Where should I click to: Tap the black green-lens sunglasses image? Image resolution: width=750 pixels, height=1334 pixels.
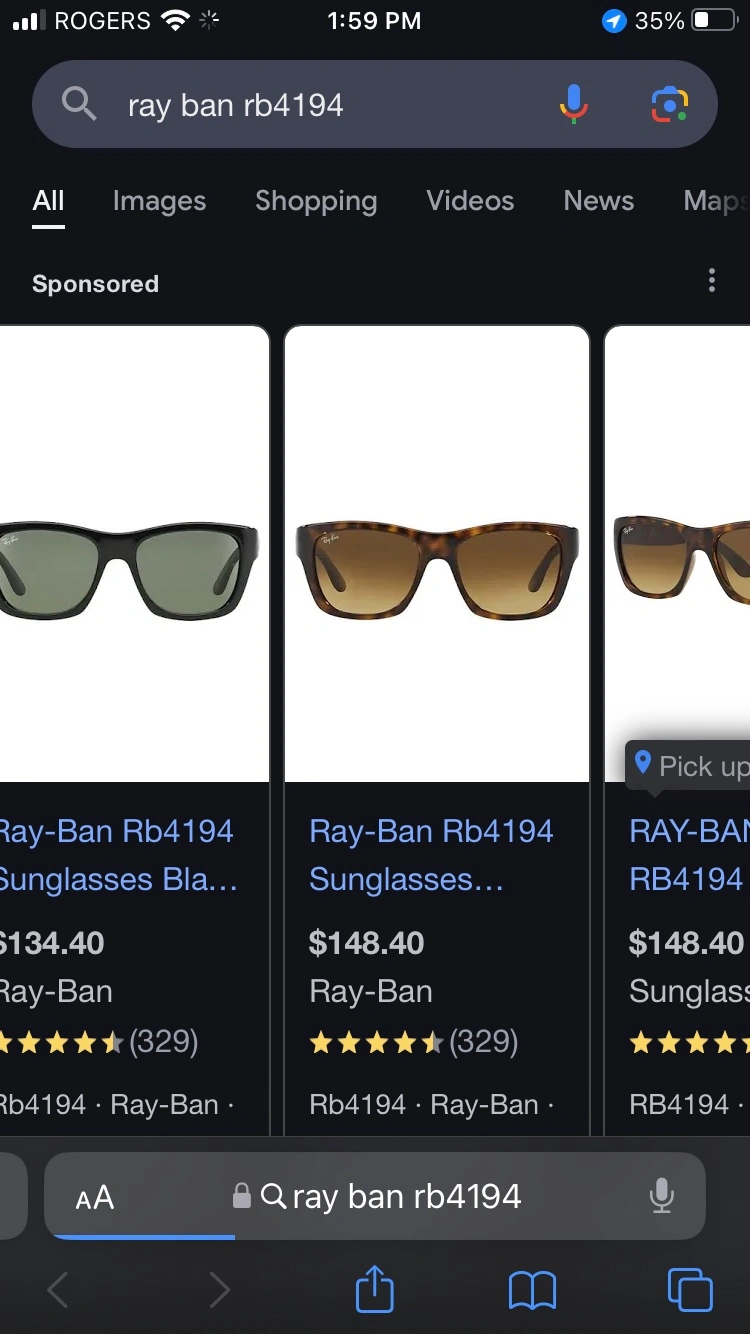pos(130,565)
